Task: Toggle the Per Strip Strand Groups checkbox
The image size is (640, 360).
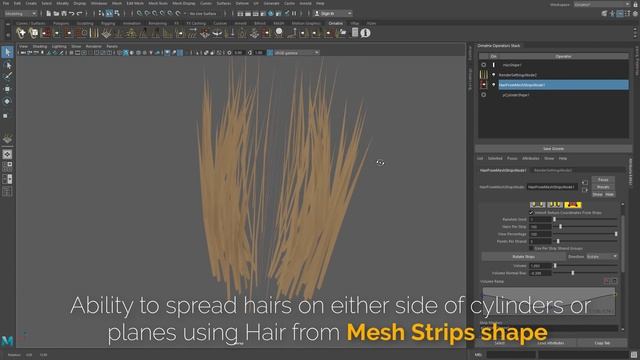Action: coord(531,248)
